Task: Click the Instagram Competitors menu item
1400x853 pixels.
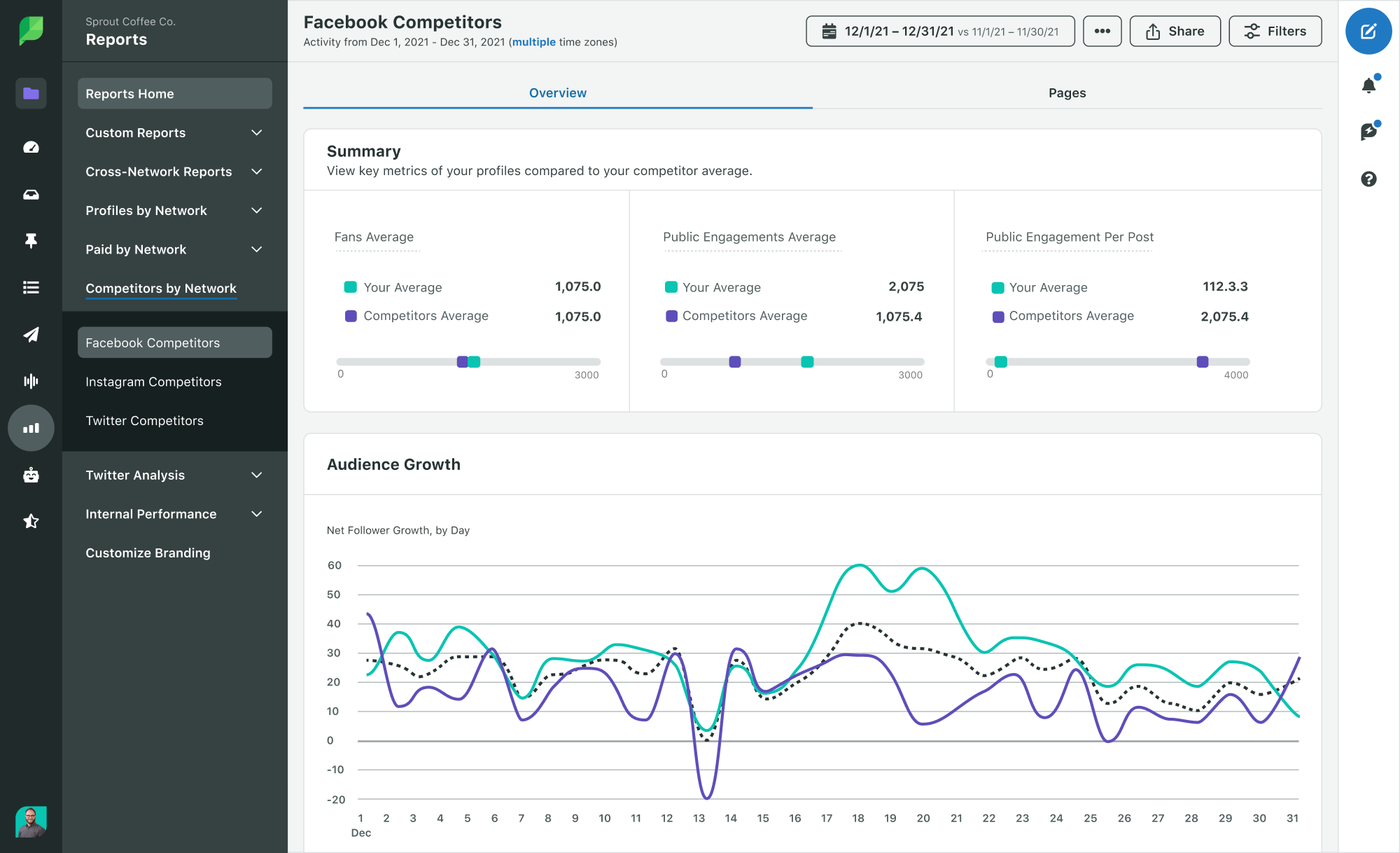Action: (x=153, y=381)
